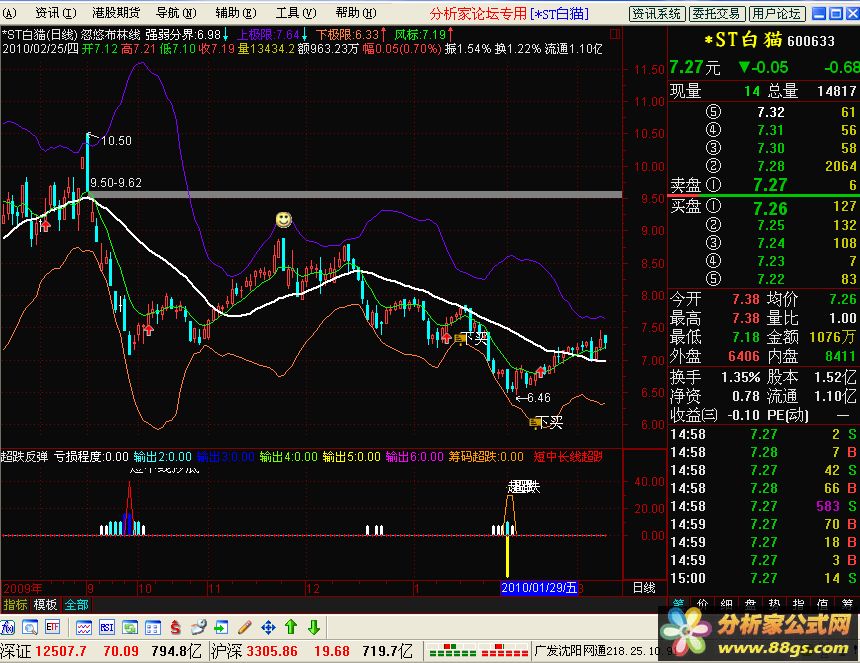Click the 2009年 label on time axis

22,588
